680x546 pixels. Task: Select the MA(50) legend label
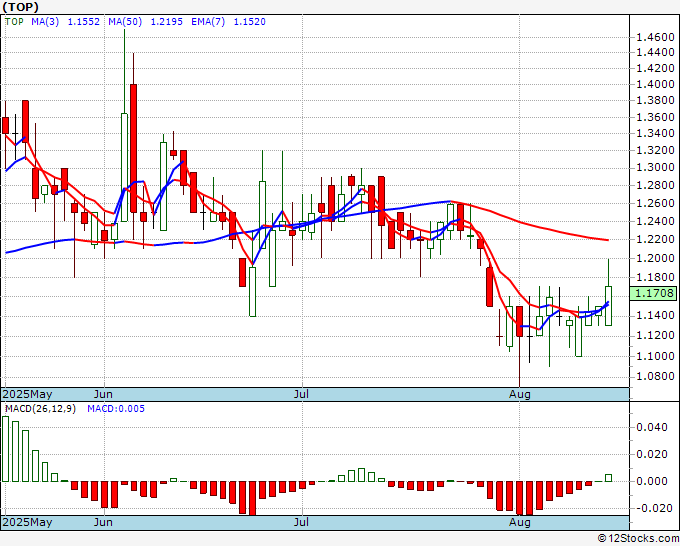click(125, 21)
